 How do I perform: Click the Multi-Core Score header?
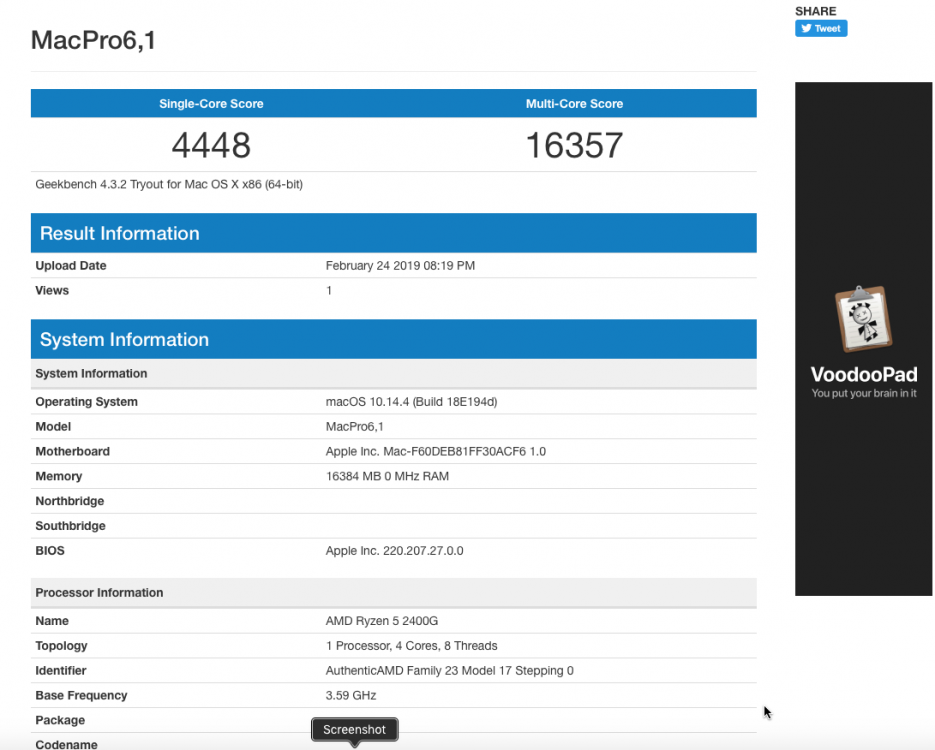[x=574, y=104]
